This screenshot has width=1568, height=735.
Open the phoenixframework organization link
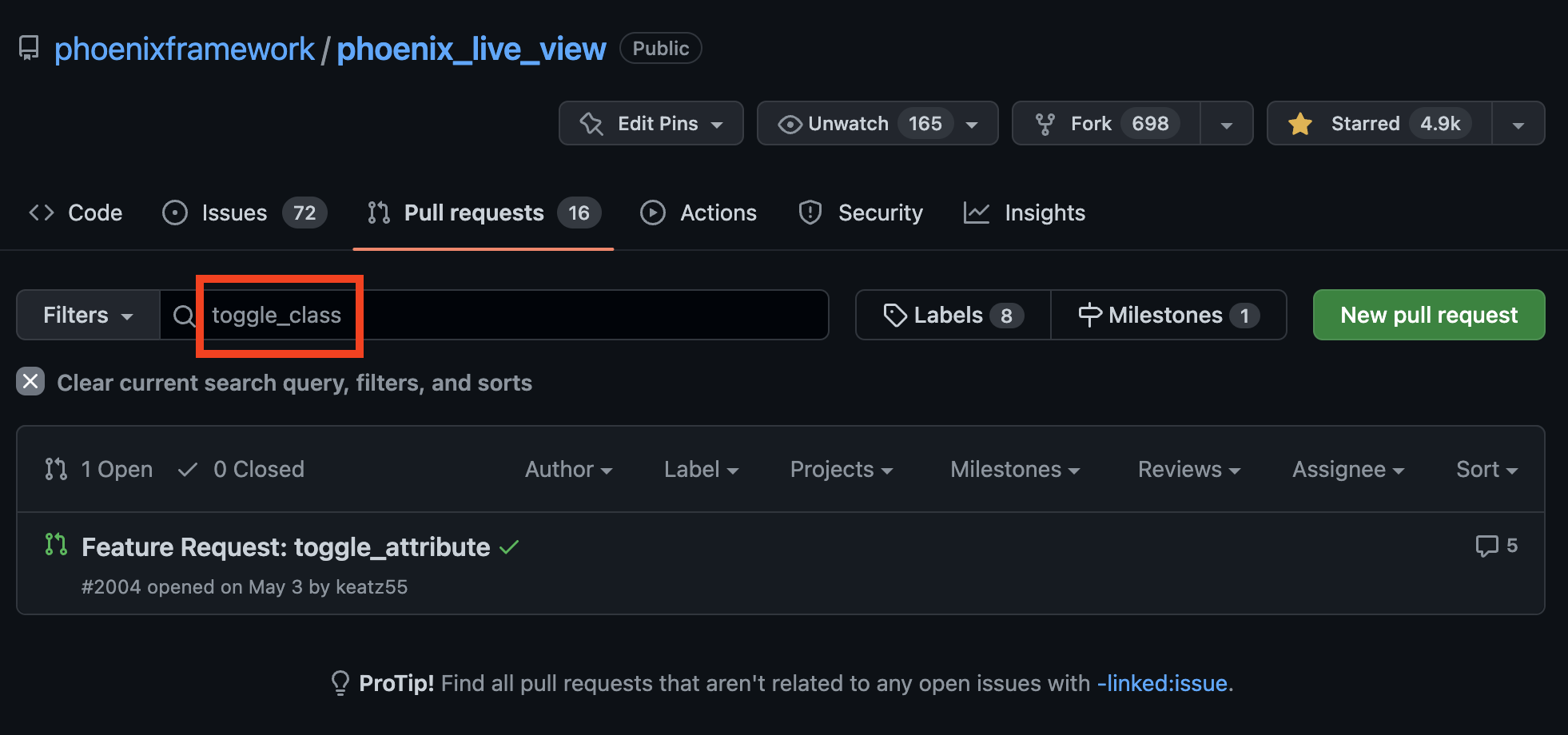pyautogui.click(x=185, y=49)
